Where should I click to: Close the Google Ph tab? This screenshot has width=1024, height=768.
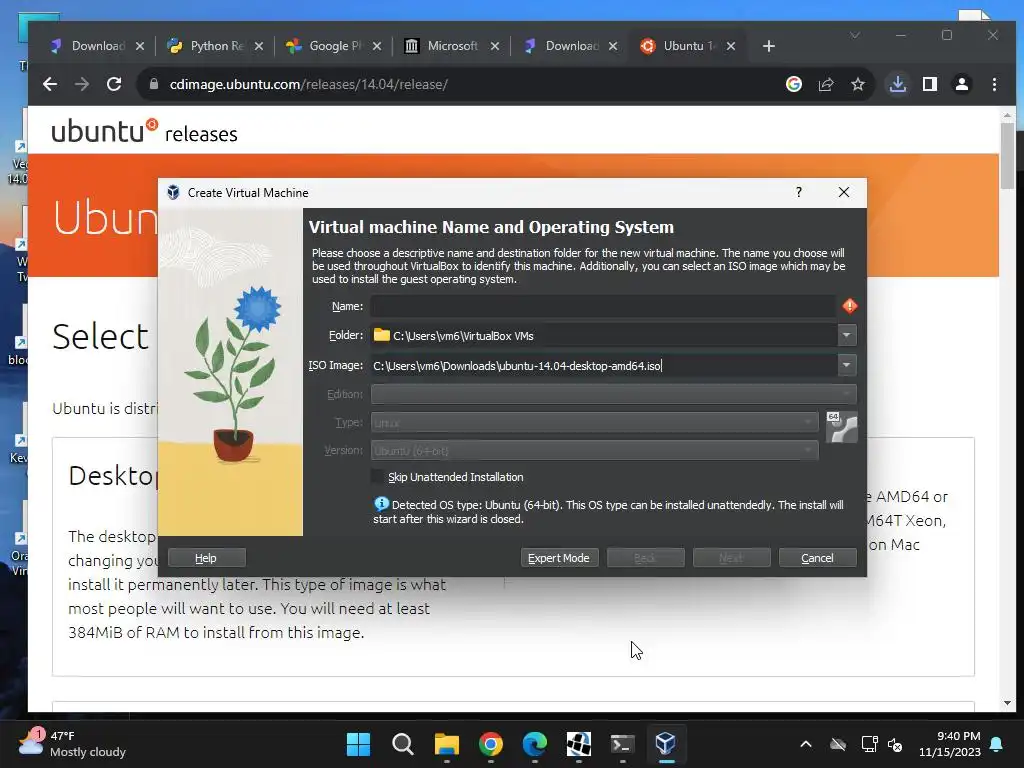[x=377, y=46]
